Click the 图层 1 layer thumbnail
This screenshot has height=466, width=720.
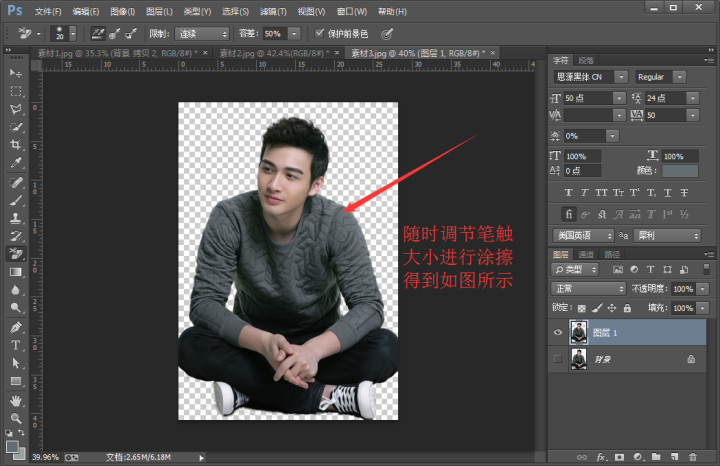(579, 332)
